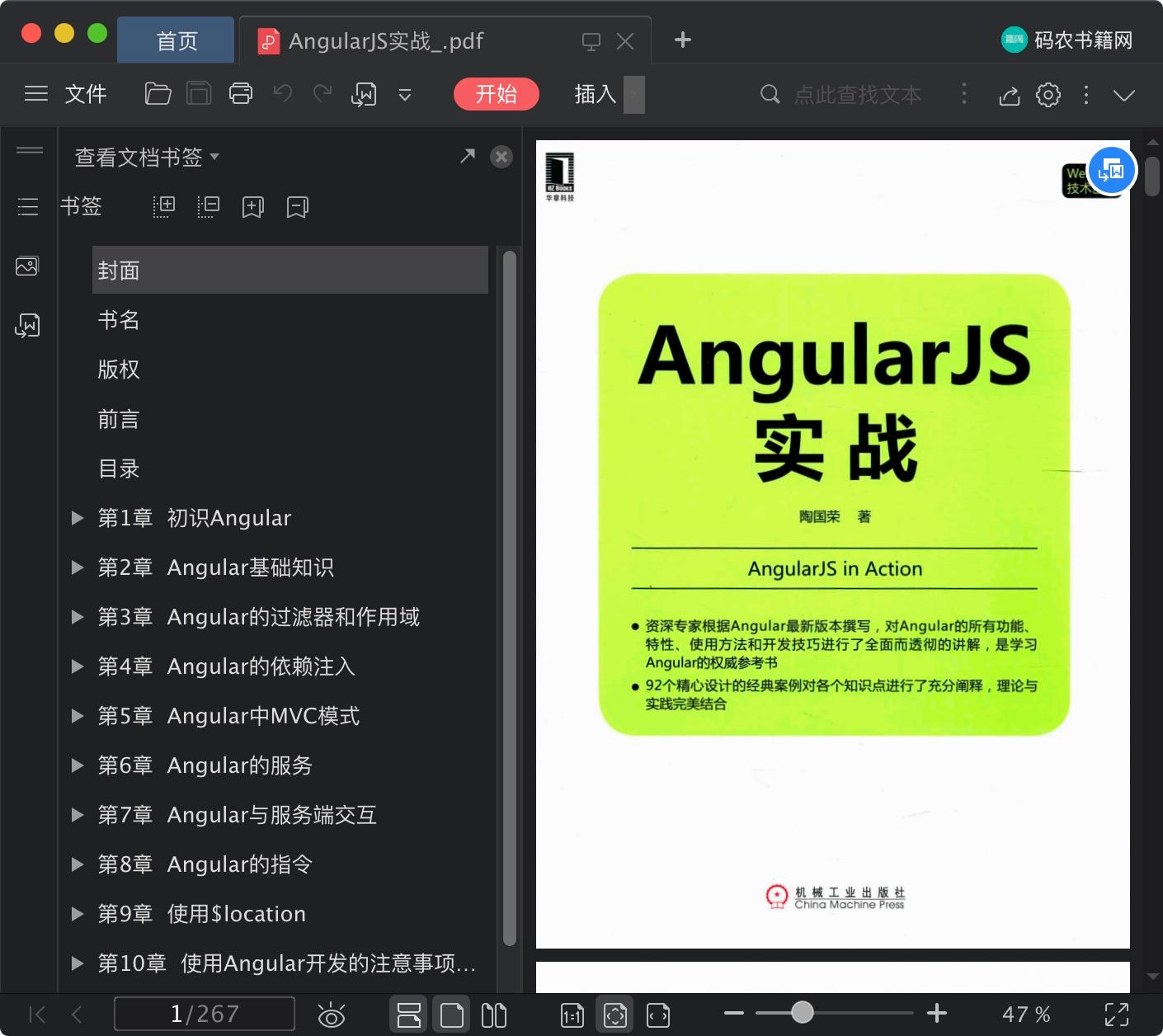Toggle eye protection mode icon
The image size is (1163, 1036).
pos(331,1015)
